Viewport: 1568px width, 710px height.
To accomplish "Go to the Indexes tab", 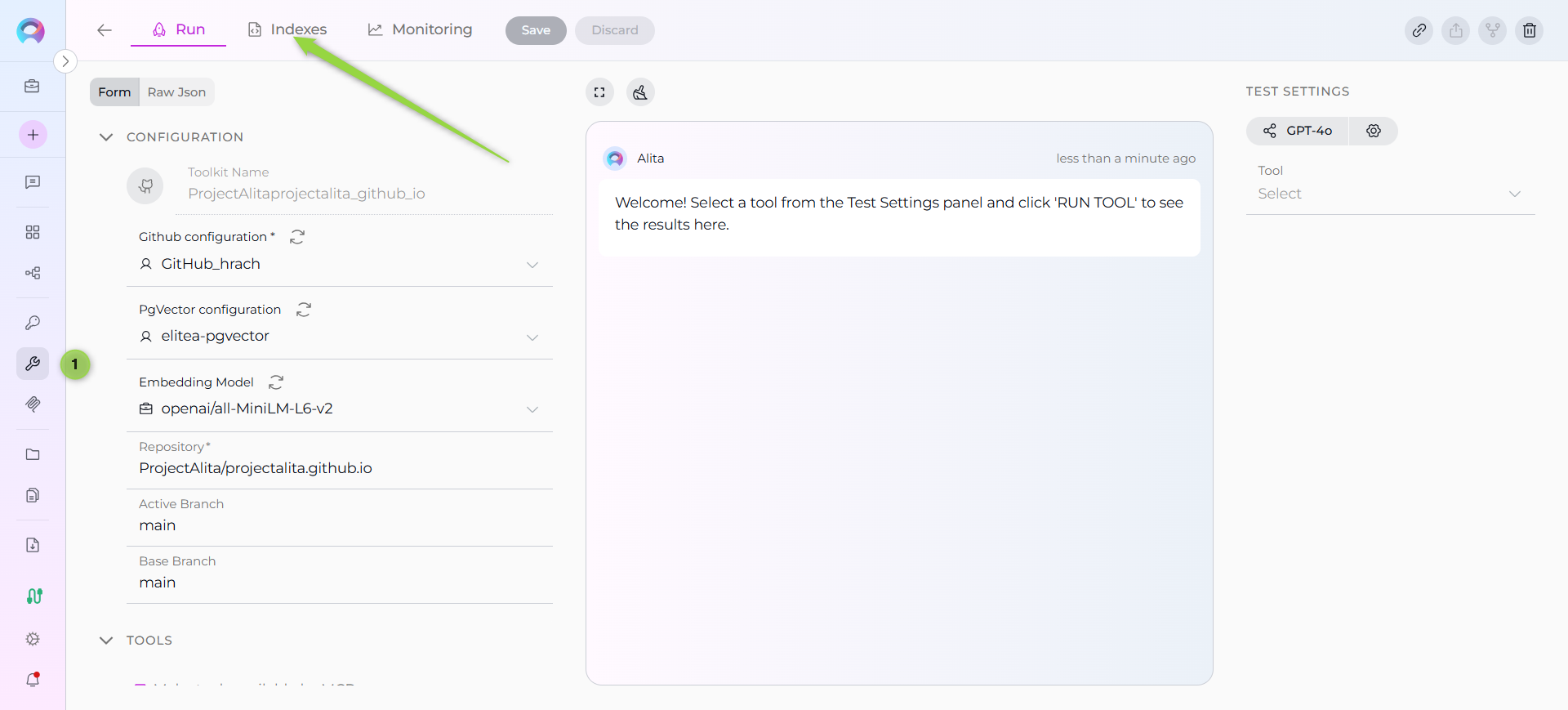I will tap(287, 29).
